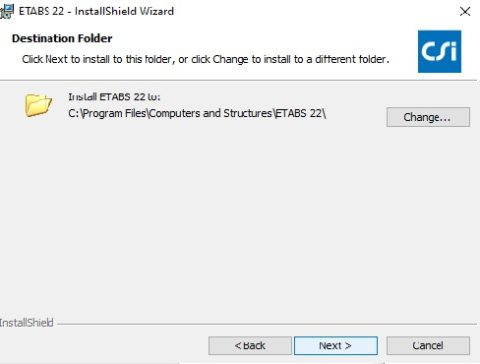Image resolution: width=480 pixels, height=364 pixels.
Task: Click the separator line beside the InstallShield label
Action: click(267, 324)
